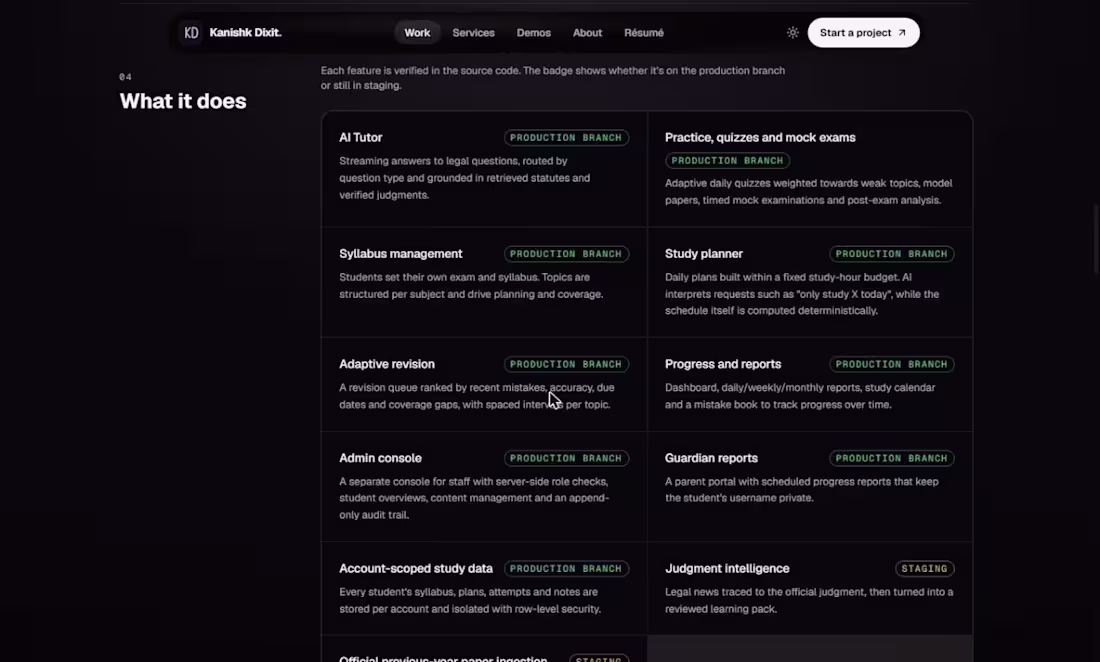Click the What it does heading
The image size is (1100, 662).
[182, 101]
